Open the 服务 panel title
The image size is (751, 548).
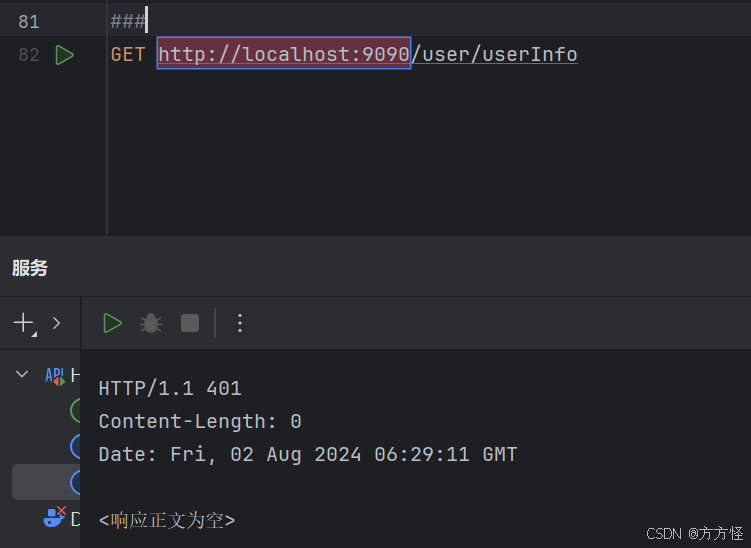click(x=30, y=268)
